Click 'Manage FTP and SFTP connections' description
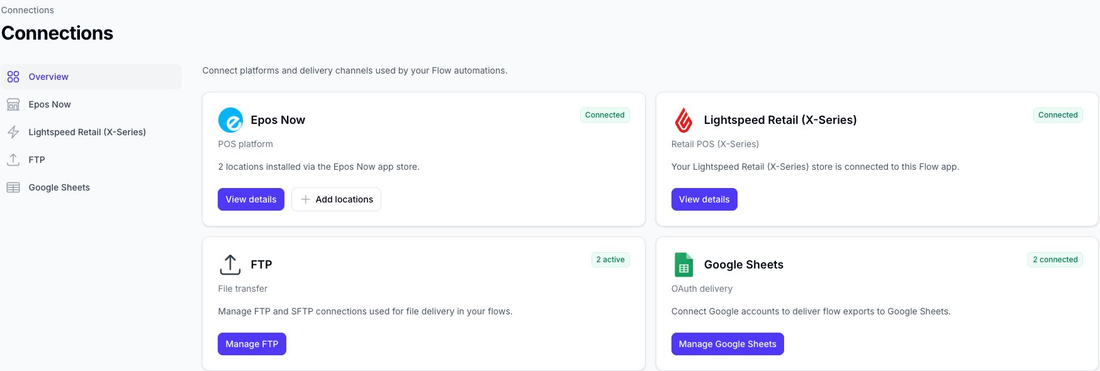This screenshot has width=1100, height=371. 365,311
